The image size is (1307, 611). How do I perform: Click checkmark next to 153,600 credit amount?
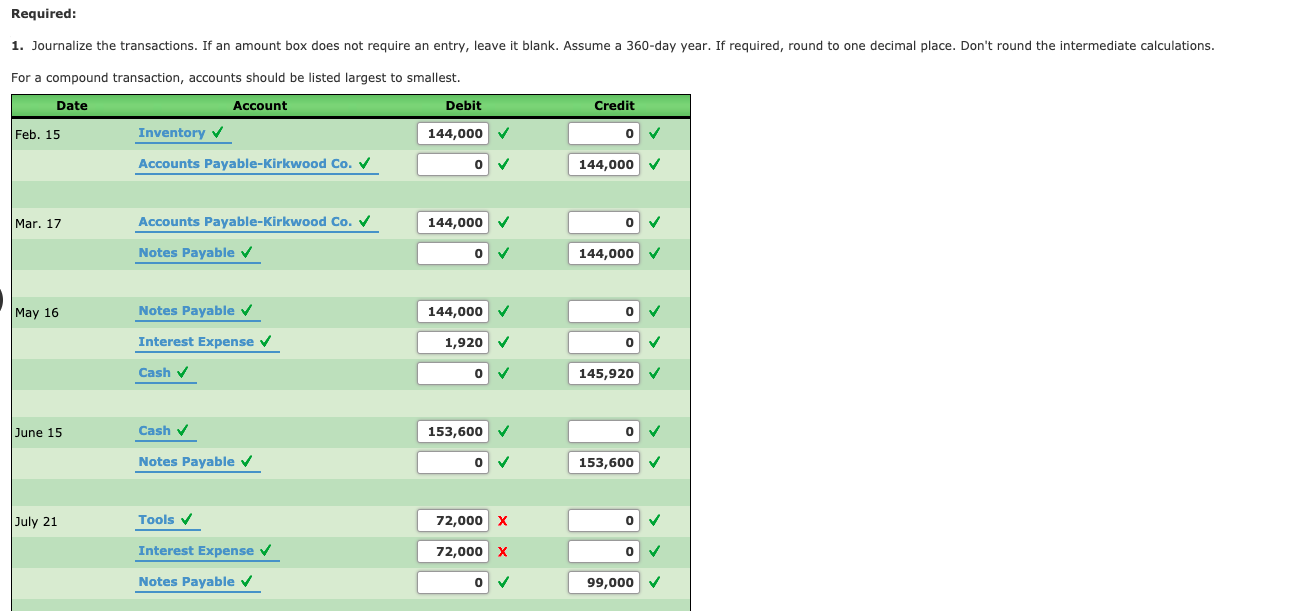[654, 462]
